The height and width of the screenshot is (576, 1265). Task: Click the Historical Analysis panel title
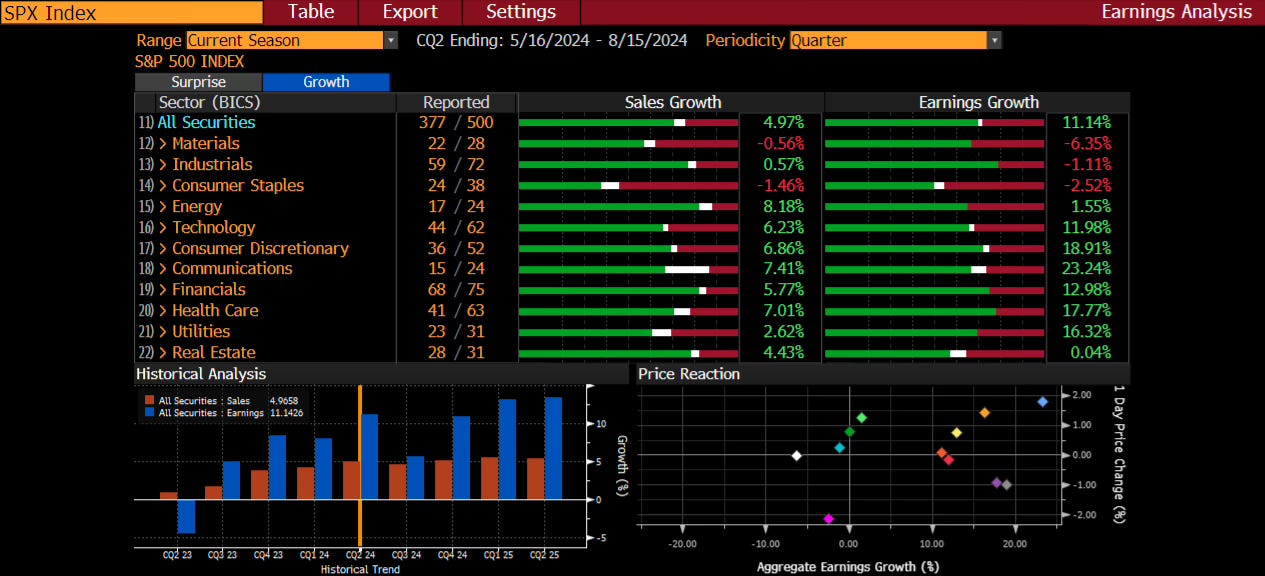201,374
